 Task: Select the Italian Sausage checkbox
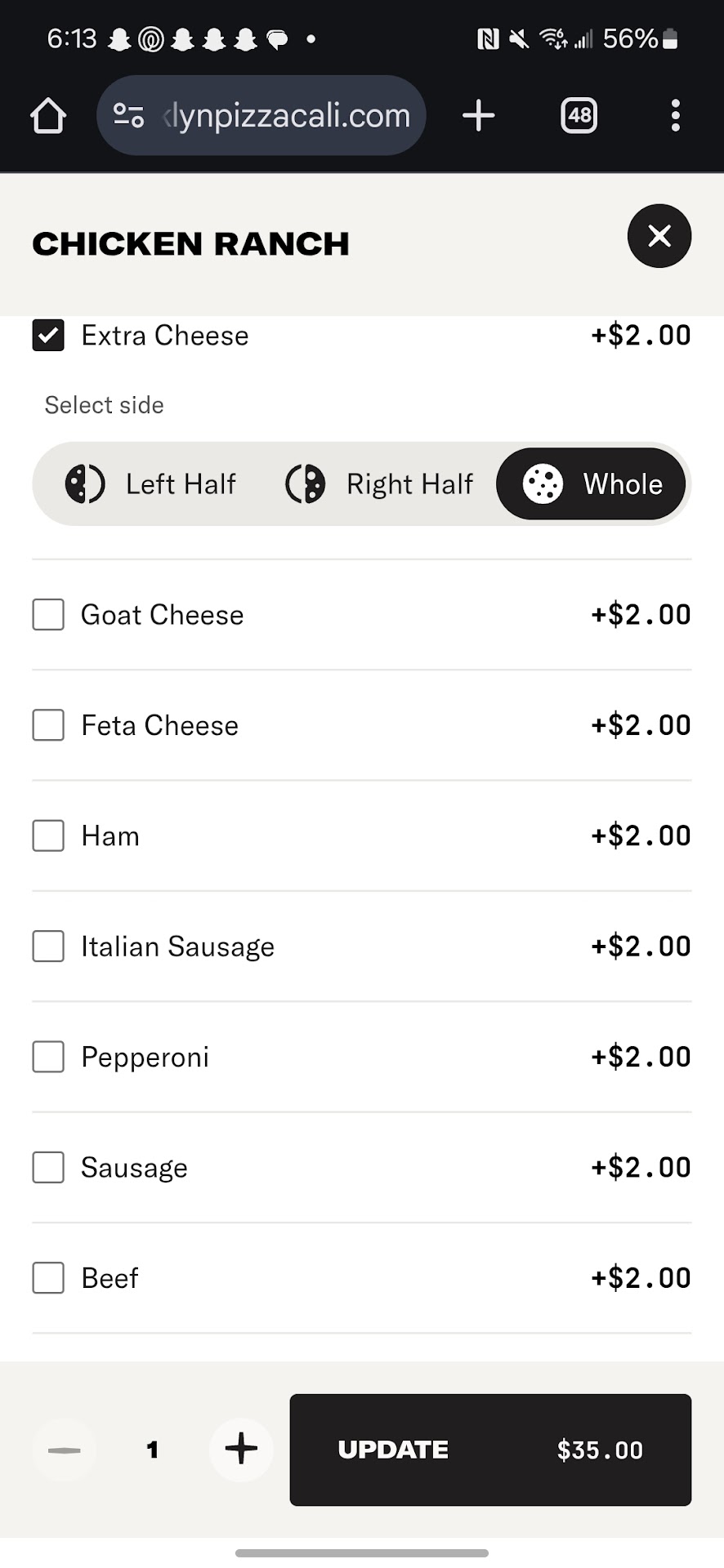[48, 947]
